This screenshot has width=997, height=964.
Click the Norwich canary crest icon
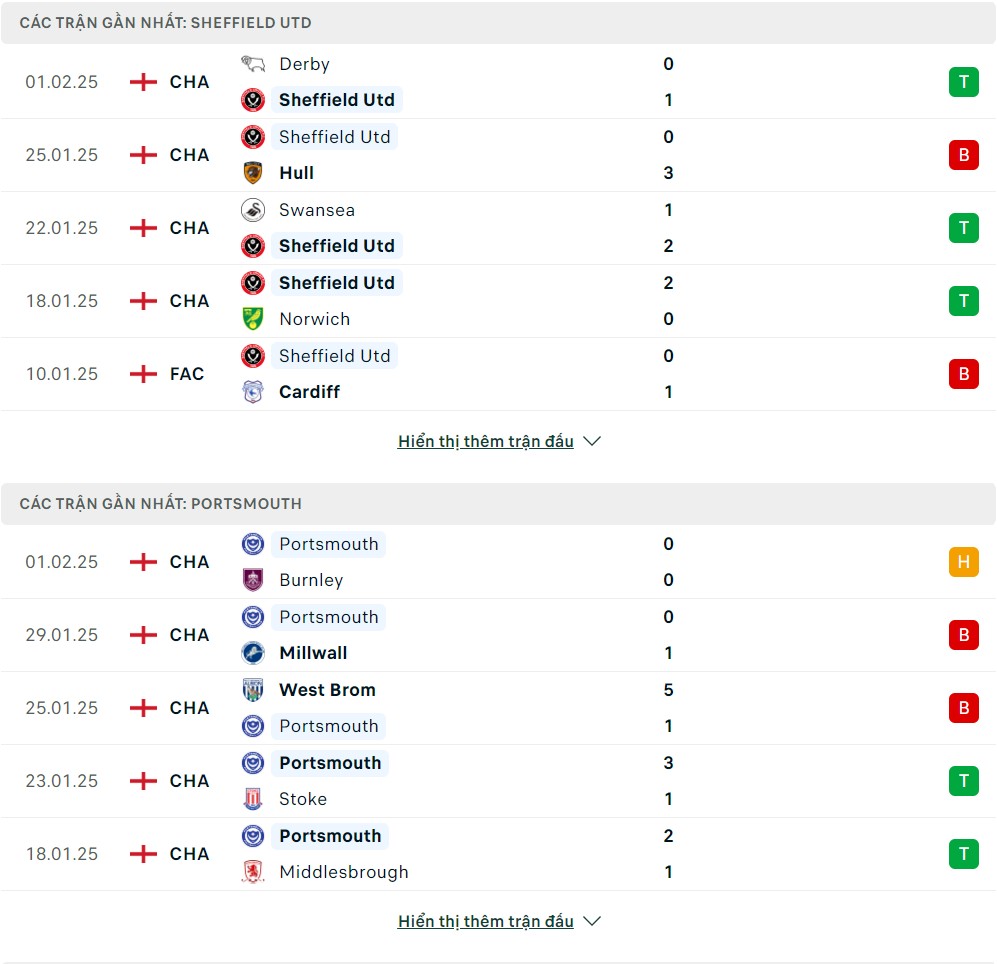(253, 319)
